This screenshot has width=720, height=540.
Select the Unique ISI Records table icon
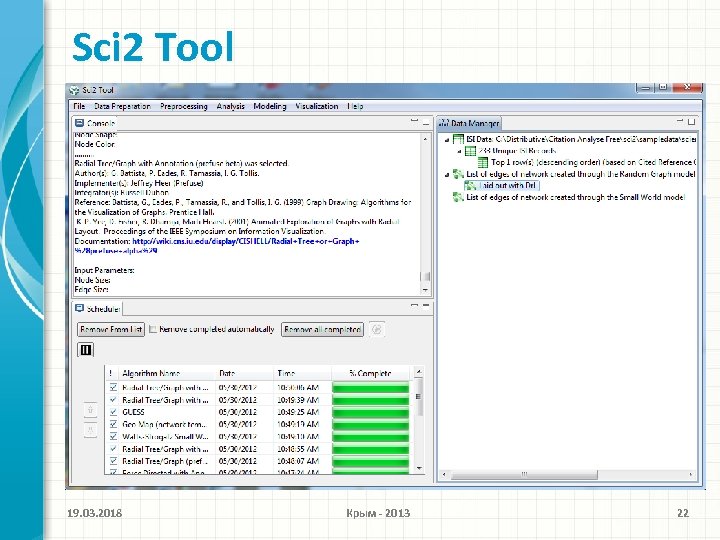(x=470, y=151)
